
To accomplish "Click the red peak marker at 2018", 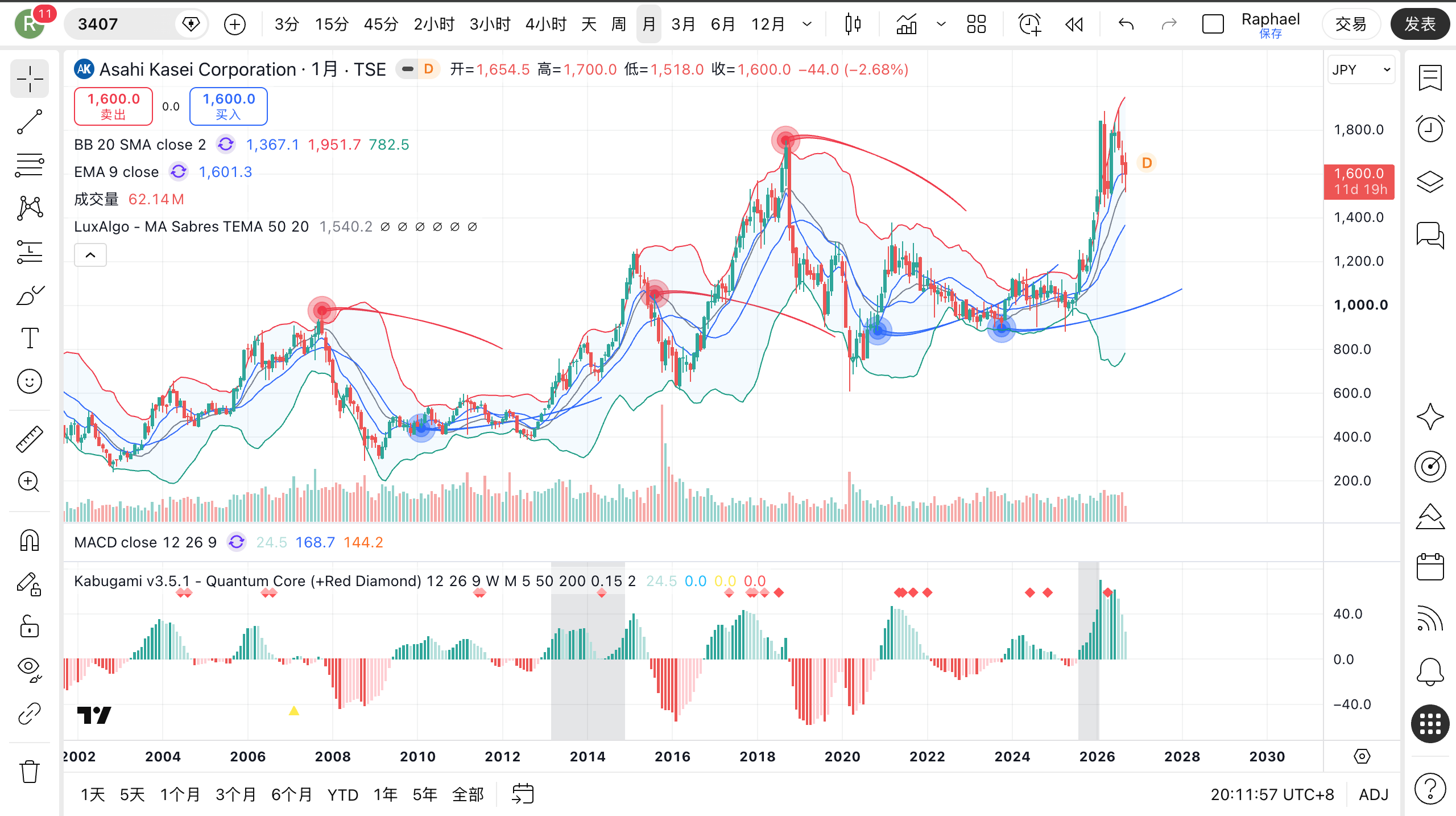I will tap(785, 140).
